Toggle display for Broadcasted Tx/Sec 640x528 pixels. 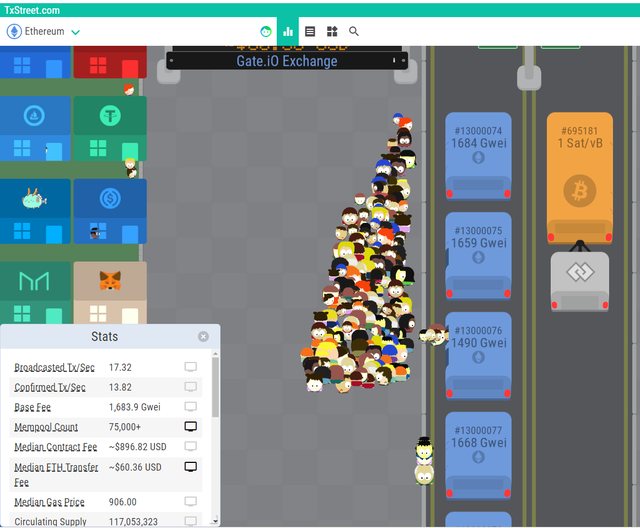pyautogui.click(x=191, y=367)
